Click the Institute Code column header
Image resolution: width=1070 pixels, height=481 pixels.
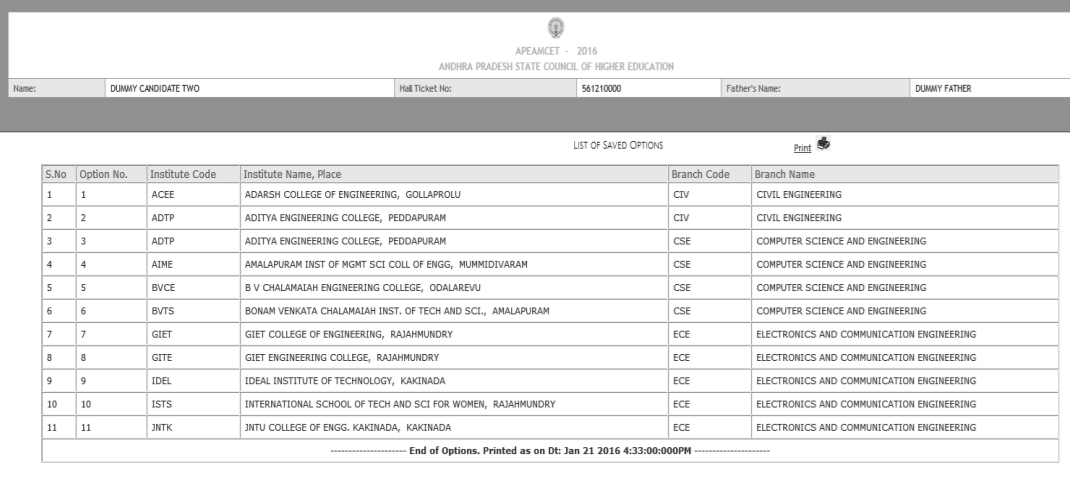182,174
